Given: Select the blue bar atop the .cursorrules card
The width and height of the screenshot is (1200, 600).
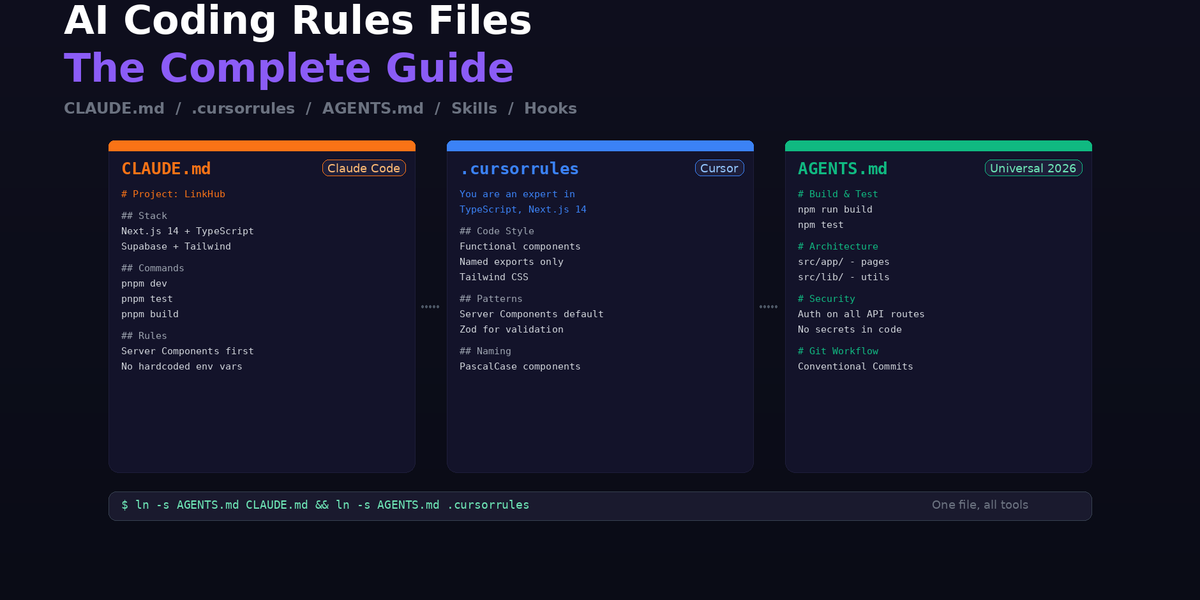Looking at the screenshot, I should coord(600,144).
